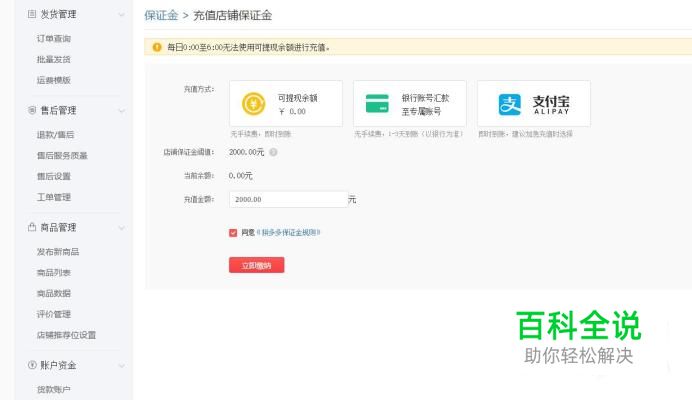
Task: Click the green bank card icon
Action: 377,104
